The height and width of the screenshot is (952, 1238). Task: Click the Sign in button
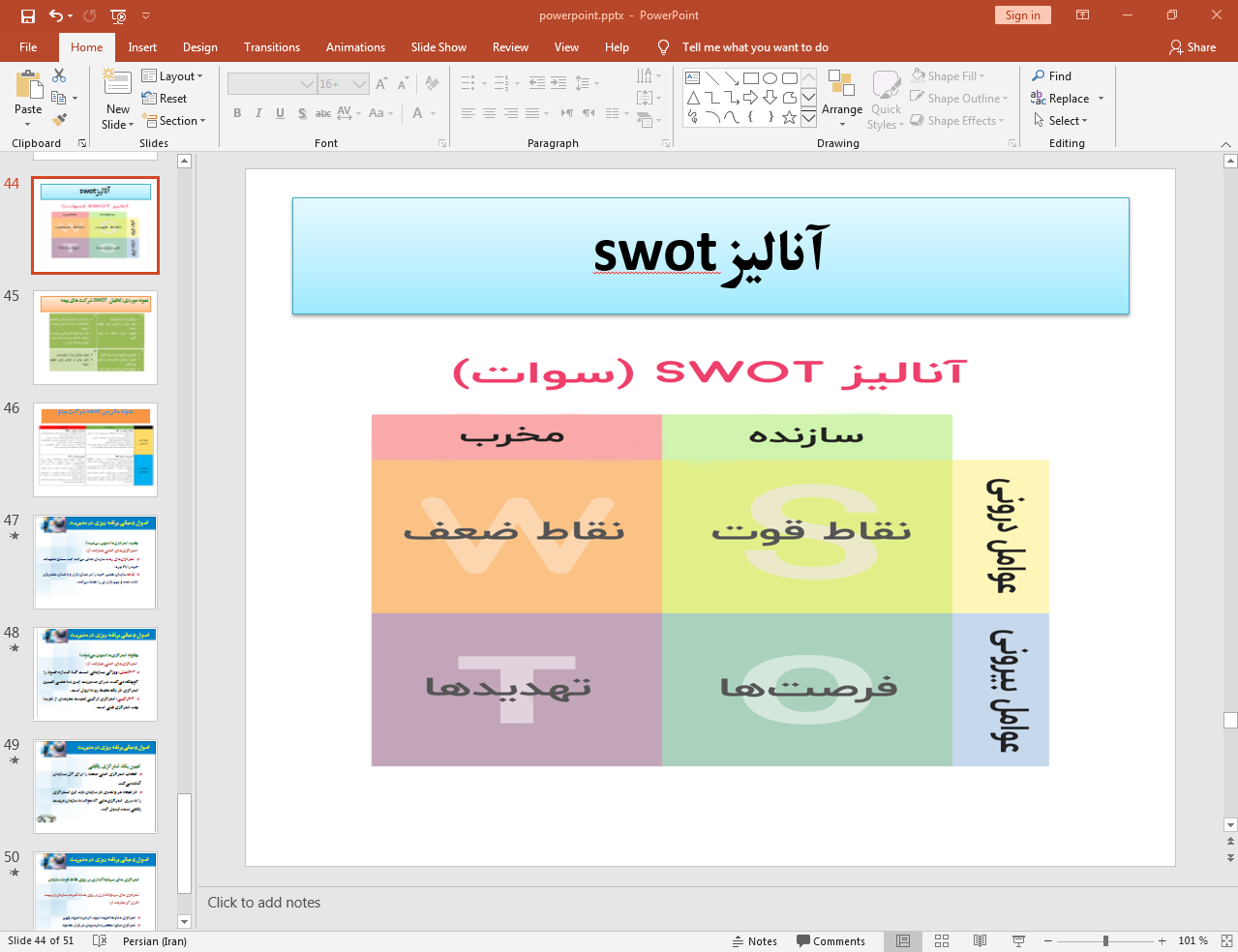pyautogui.click(x=1022, y=15)
